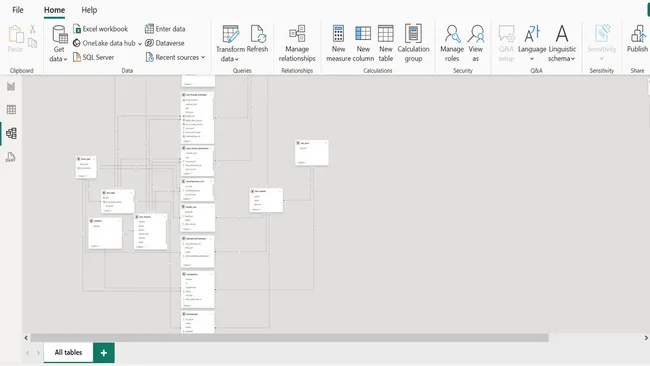Click the View as roles icon
650x366 pixels.
tap(476, 34)
